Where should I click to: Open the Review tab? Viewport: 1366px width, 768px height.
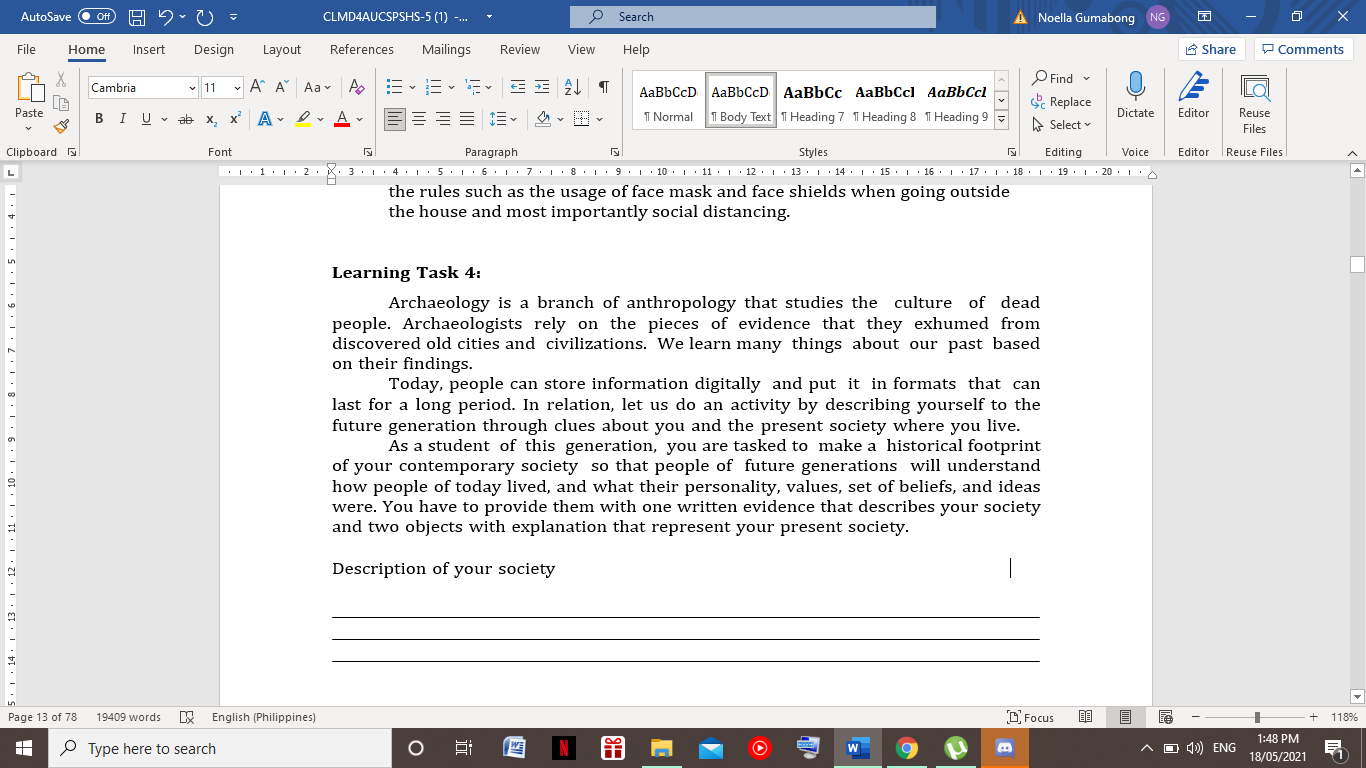[x=520, y=49]
